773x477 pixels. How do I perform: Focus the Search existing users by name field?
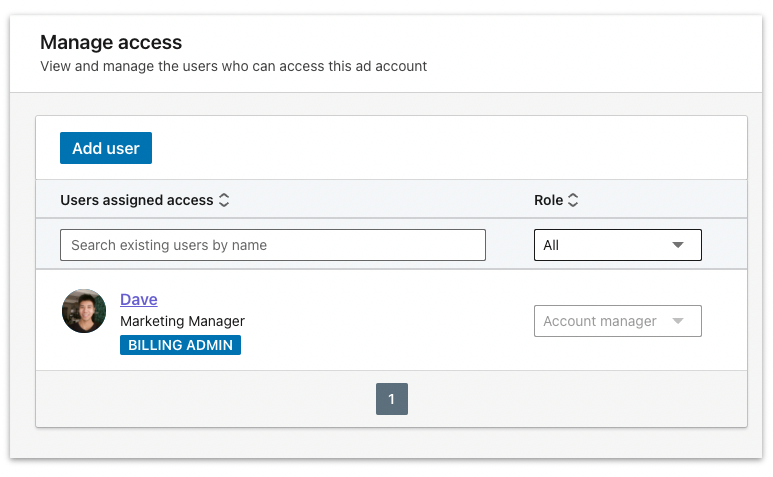click(272, 245)
